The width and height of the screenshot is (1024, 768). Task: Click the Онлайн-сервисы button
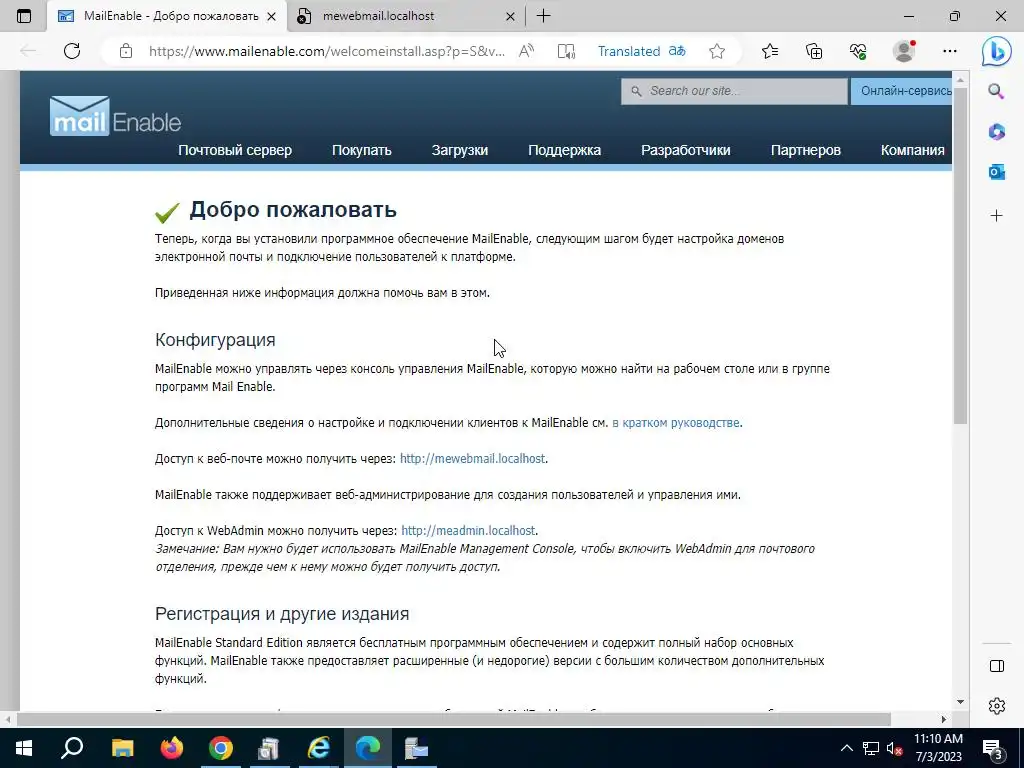pos(902,91)
